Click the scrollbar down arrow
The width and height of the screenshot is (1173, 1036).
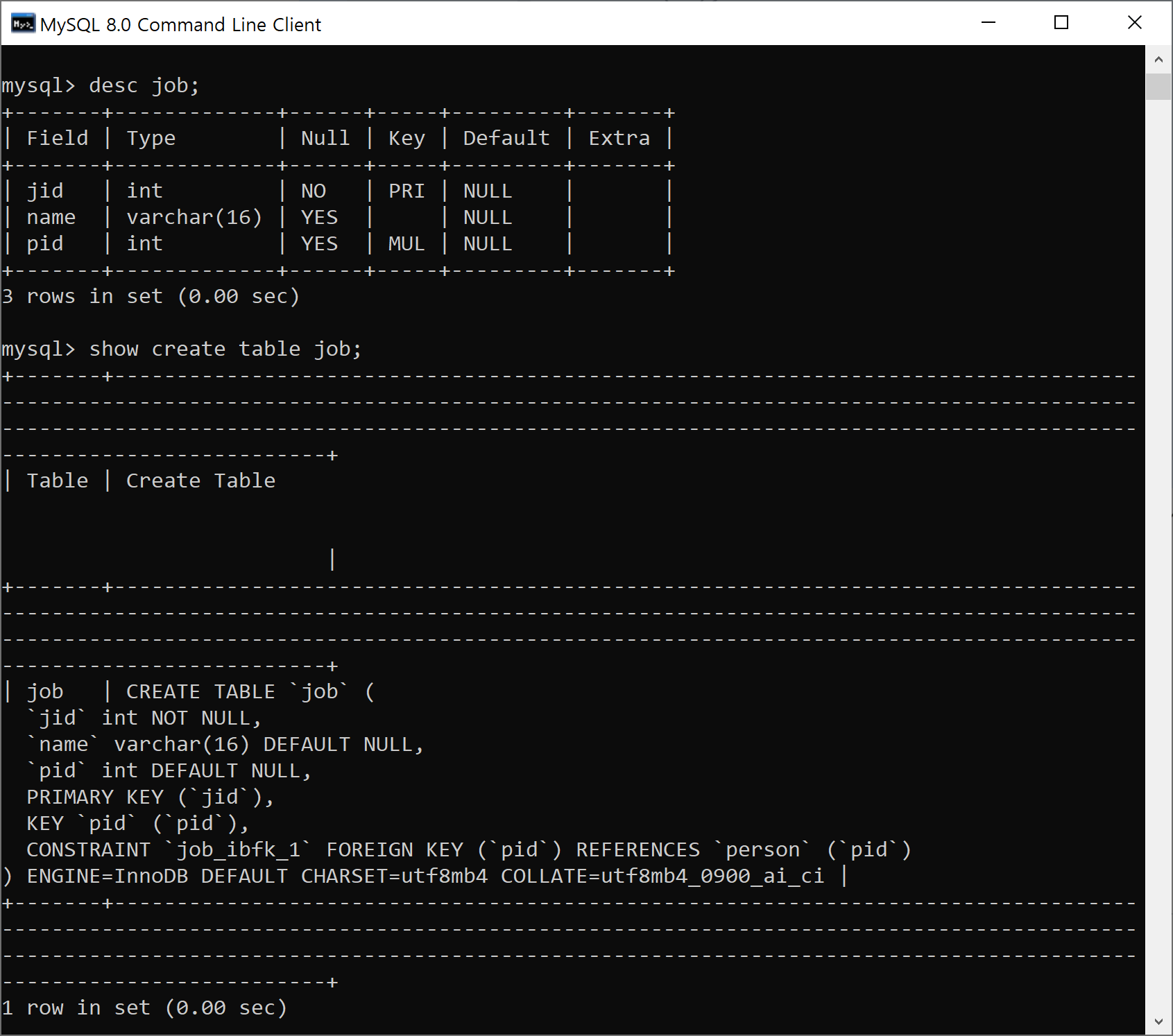[1158, 1021]
